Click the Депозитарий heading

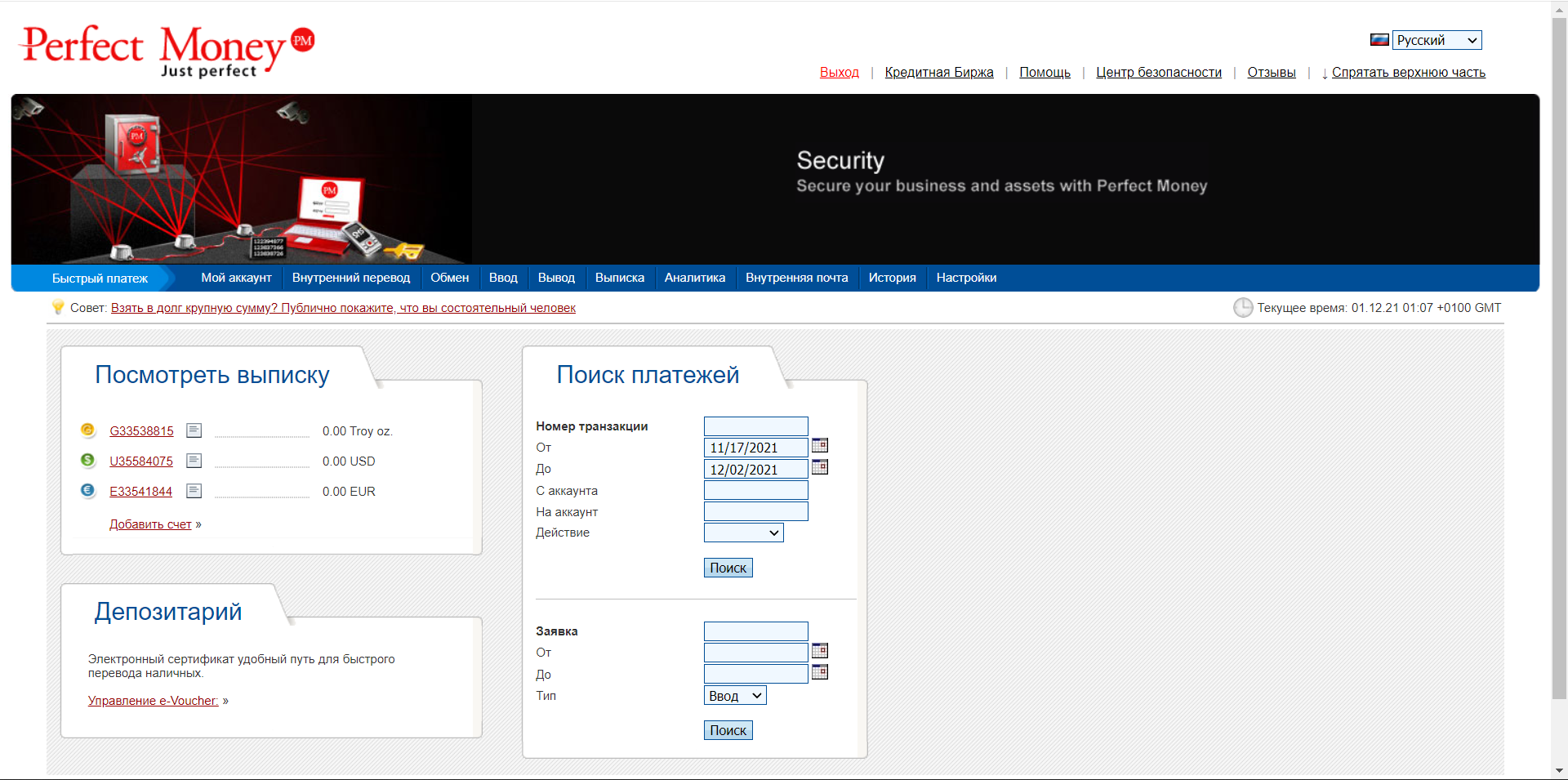(x=168, y=612)
